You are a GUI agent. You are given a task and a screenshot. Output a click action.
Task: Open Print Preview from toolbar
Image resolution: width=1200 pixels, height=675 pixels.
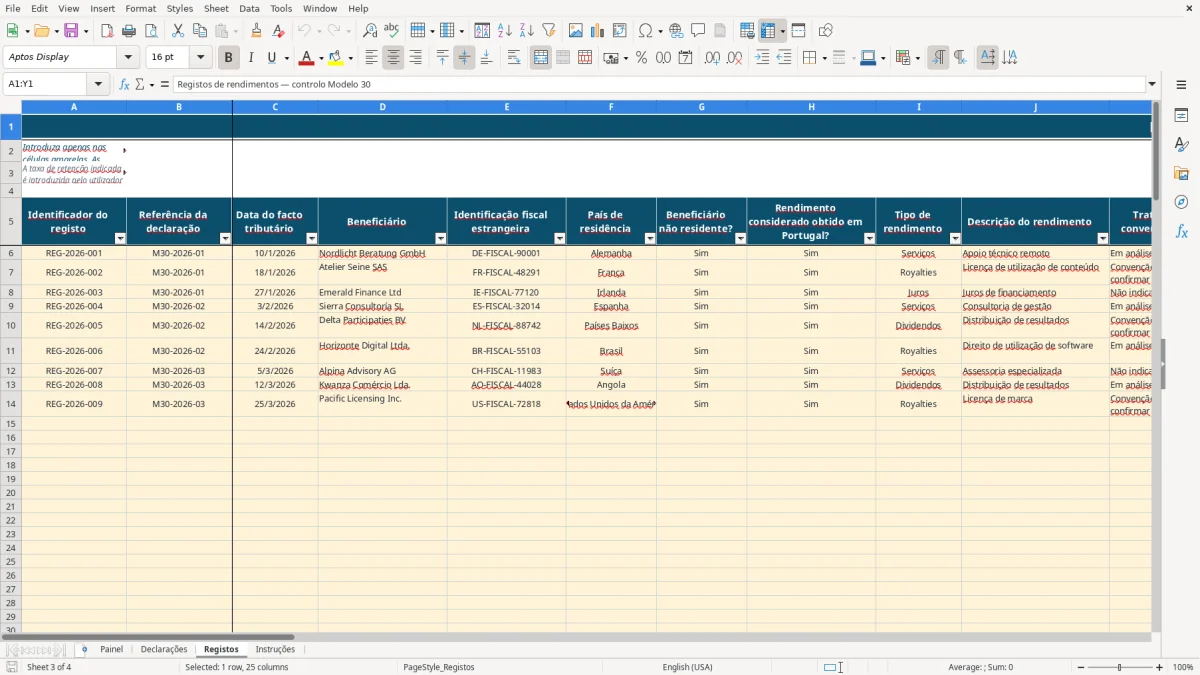pyautogui.click(x=151, y=31)
